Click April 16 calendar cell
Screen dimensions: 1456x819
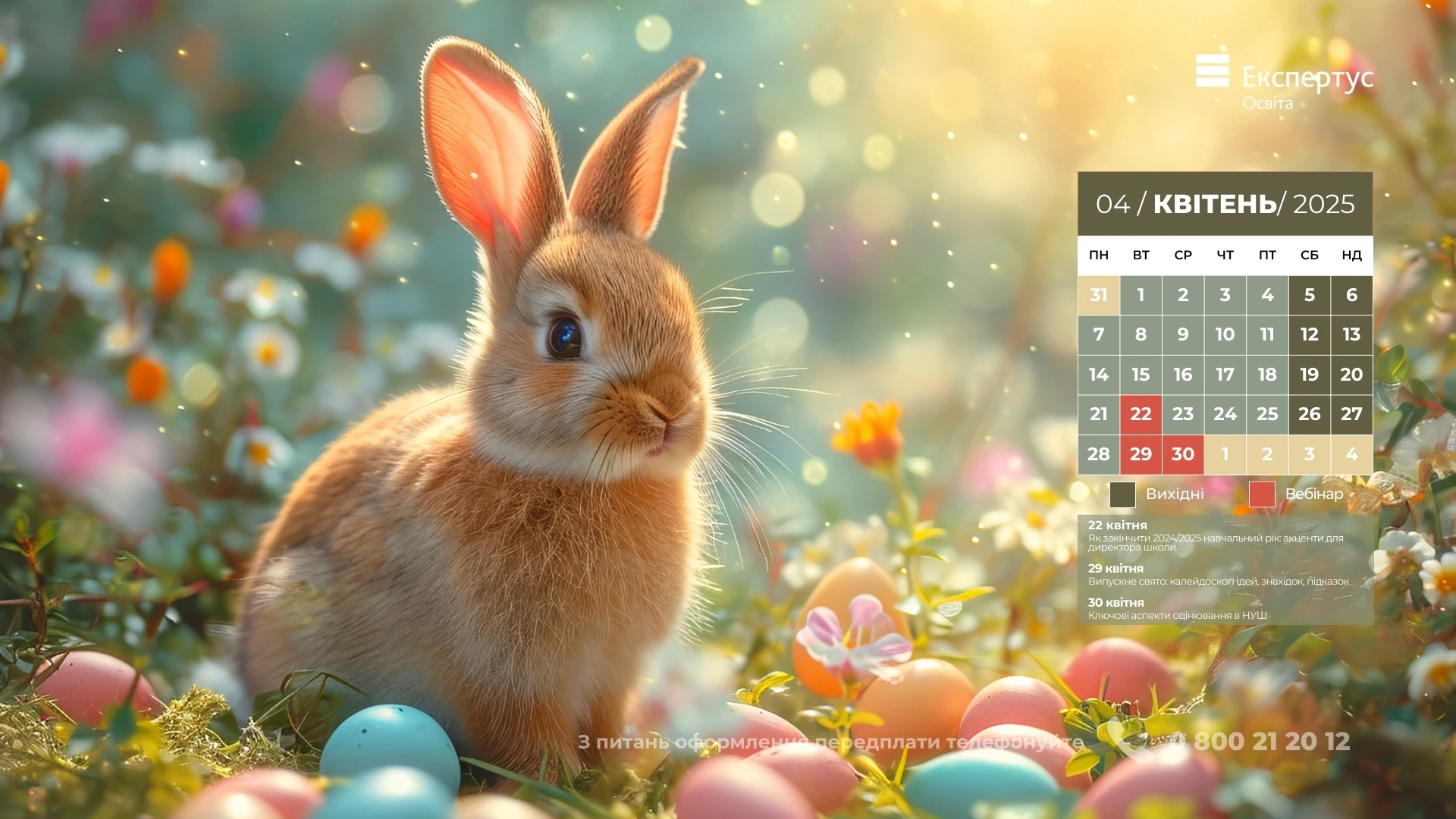pos(1182,375)
